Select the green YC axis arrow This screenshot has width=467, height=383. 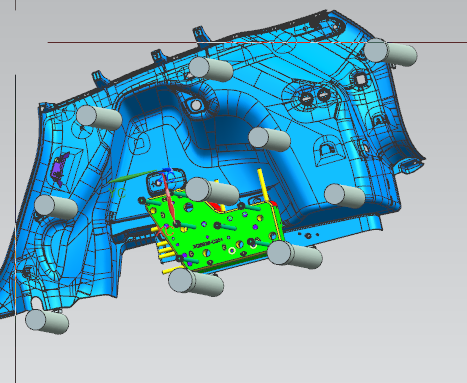(x=133, y=177)
